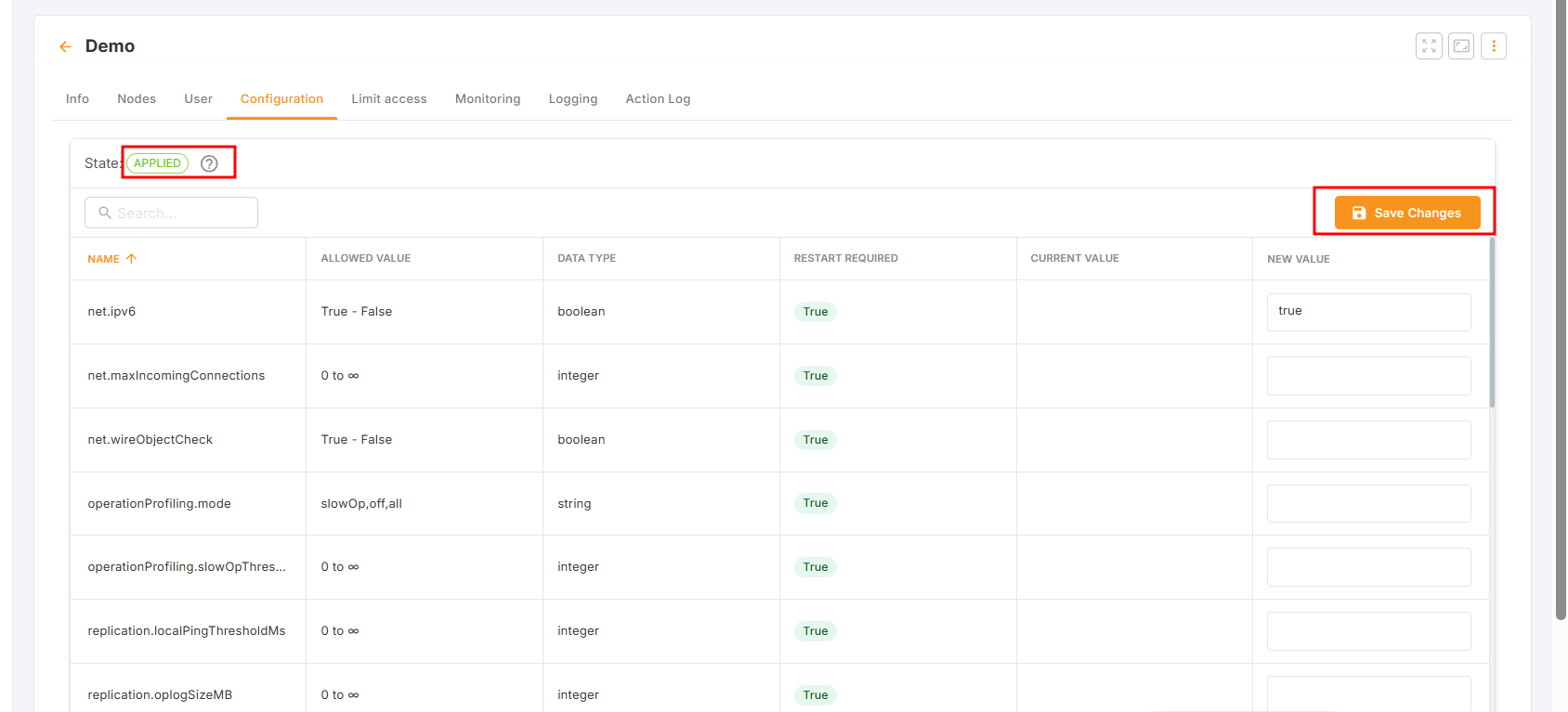This screenshot has width=1568, height=712.
Task: Click the Save Changes button
Action: click(x=1406, y=213)
